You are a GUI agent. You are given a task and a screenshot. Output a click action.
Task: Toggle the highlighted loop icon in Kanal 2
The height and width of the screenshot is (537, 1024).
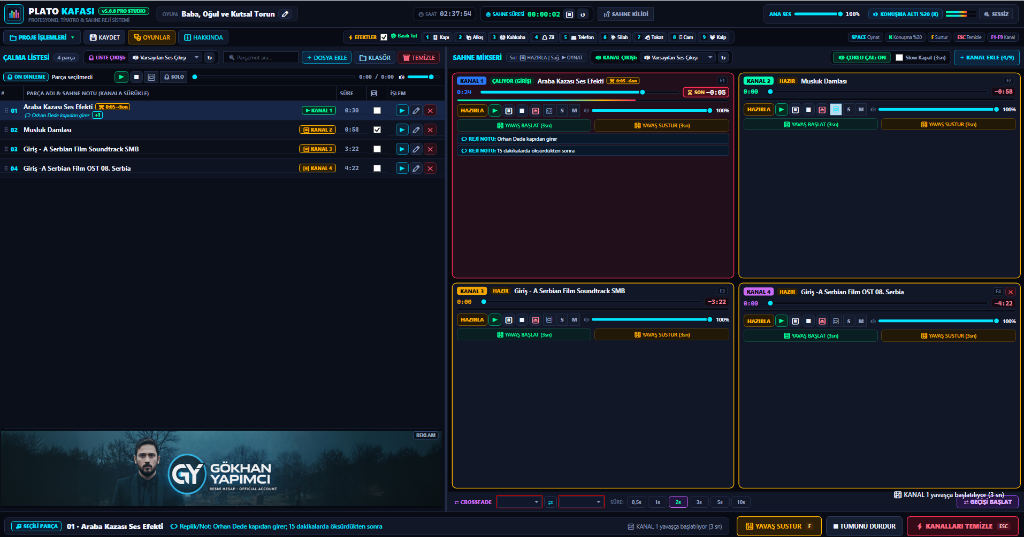835,109
